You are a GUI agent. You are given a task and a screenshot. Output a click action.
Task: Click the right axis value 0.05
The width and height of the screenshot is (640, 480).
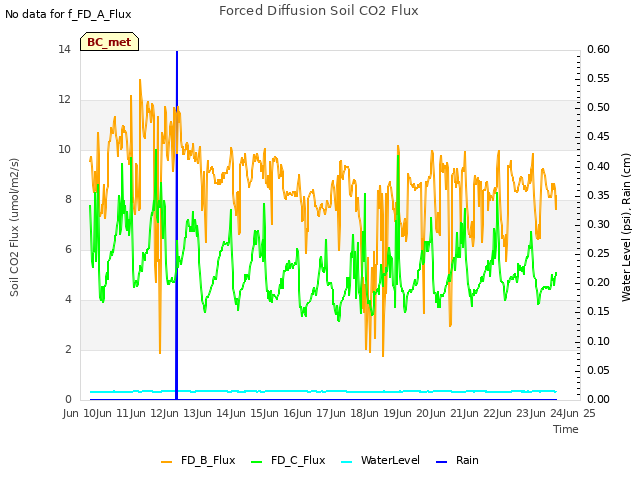(598, 370)
